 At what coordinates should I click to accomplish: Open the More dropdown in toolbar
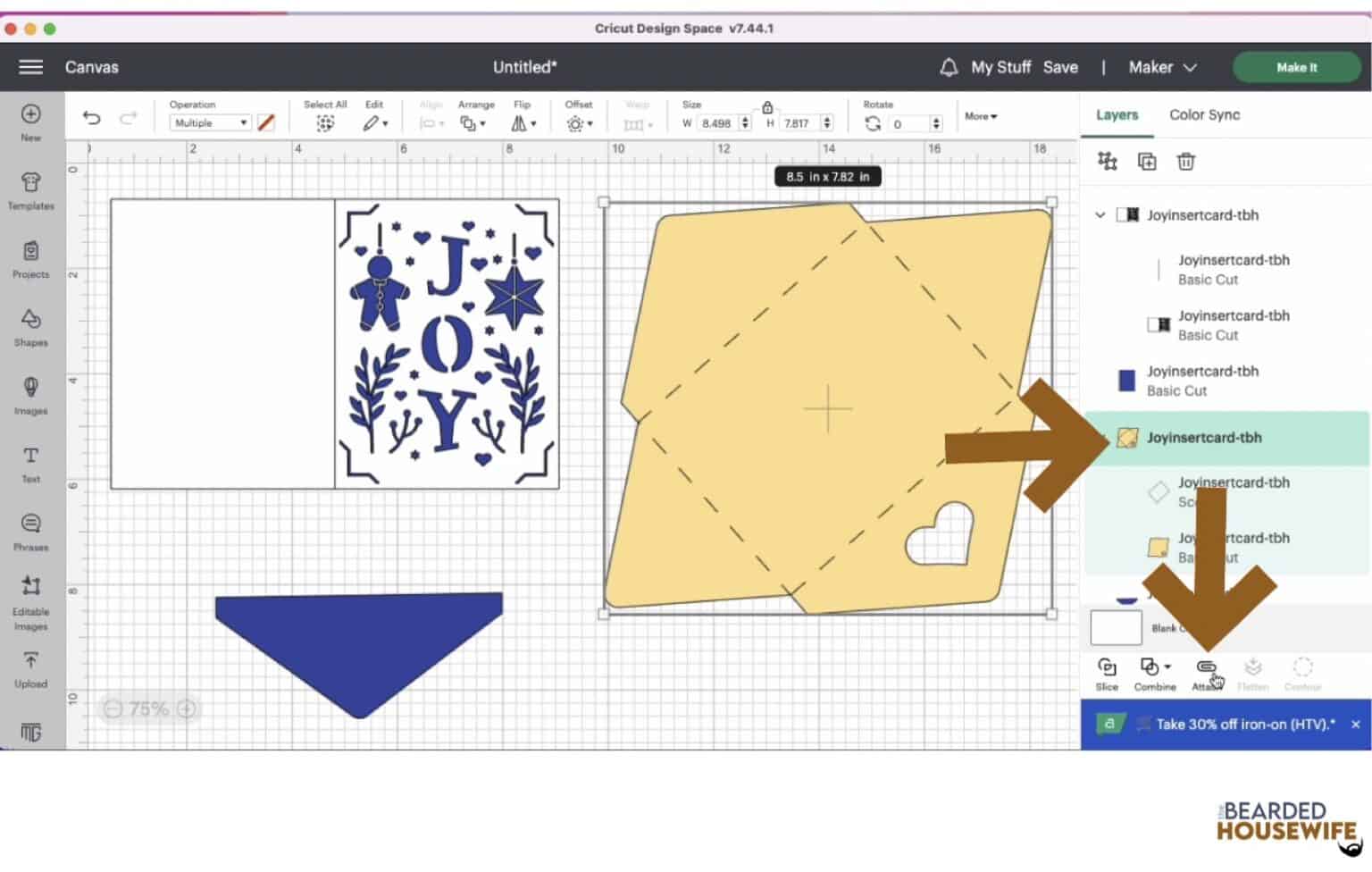point(981,116)
